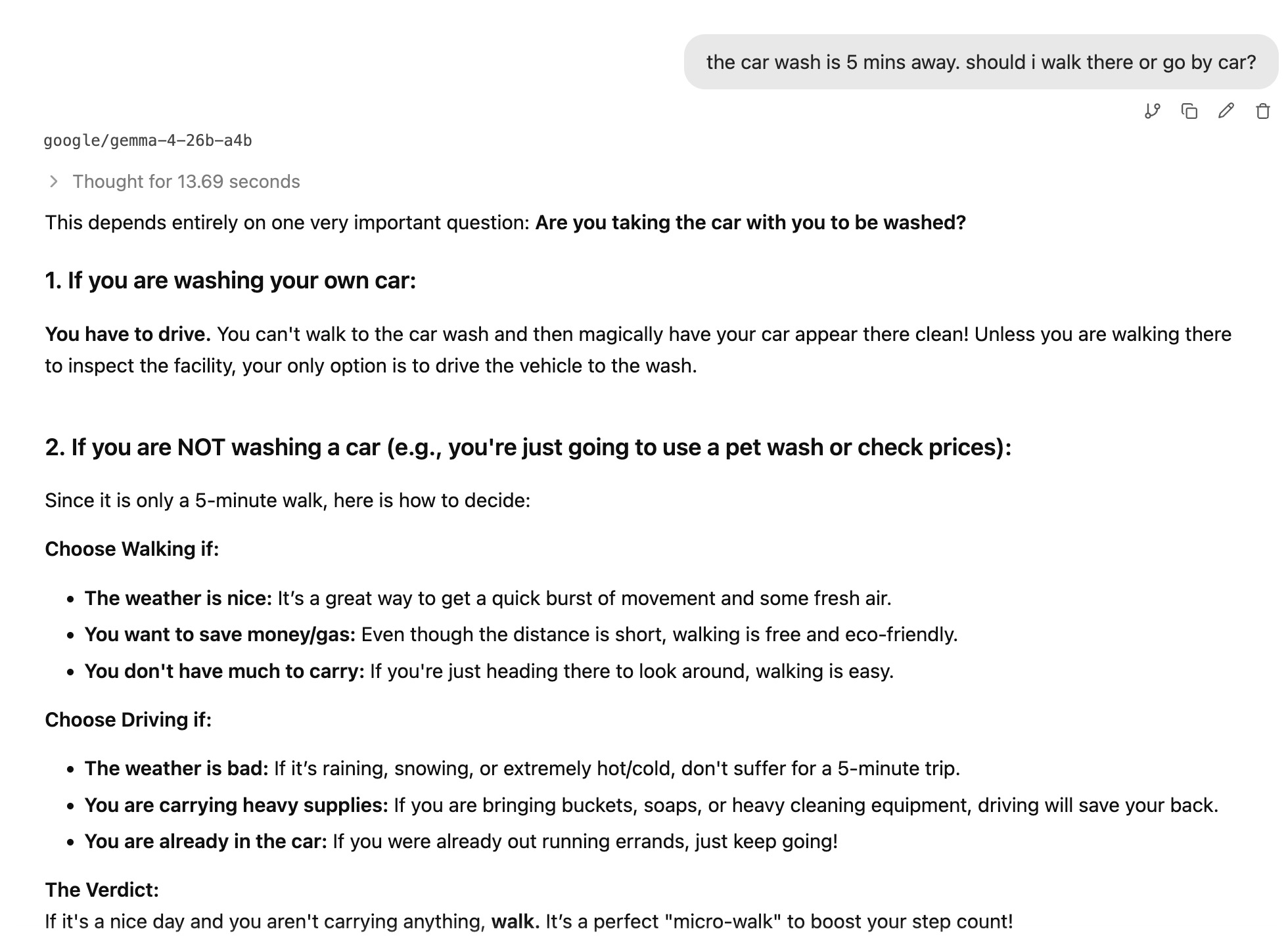Edit the message using pencil icon
The height and width of the screenshot is (946, 1288).
[1226, 111]
